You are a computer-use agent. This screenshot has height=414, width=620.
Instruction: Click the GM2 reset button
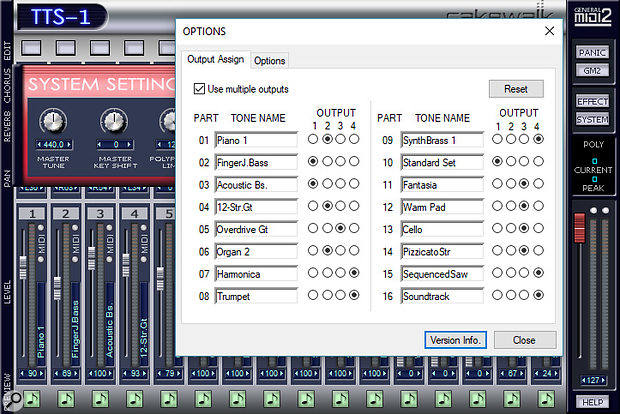click(592, 70)
